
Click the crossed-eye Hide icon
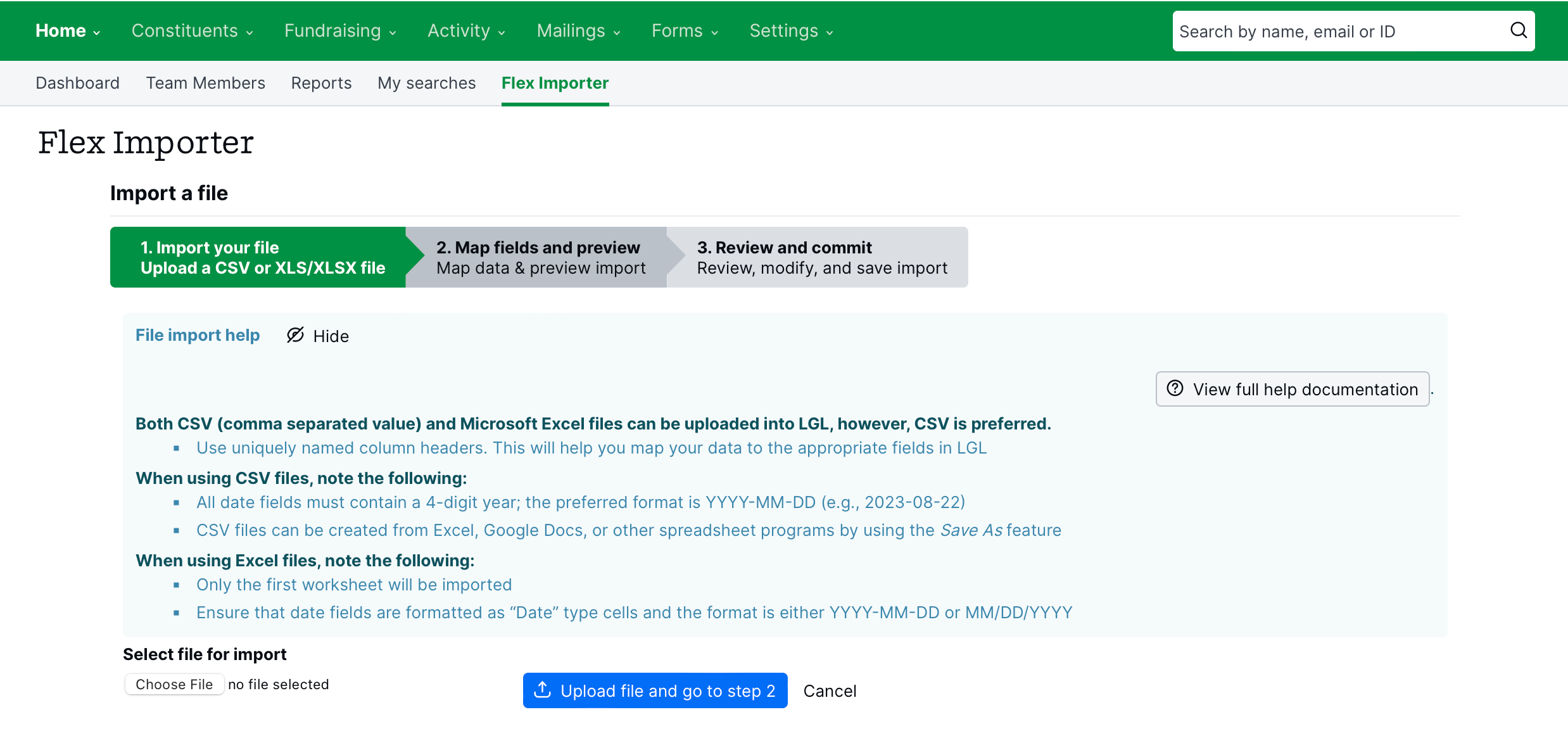click(x=295, y=335)
